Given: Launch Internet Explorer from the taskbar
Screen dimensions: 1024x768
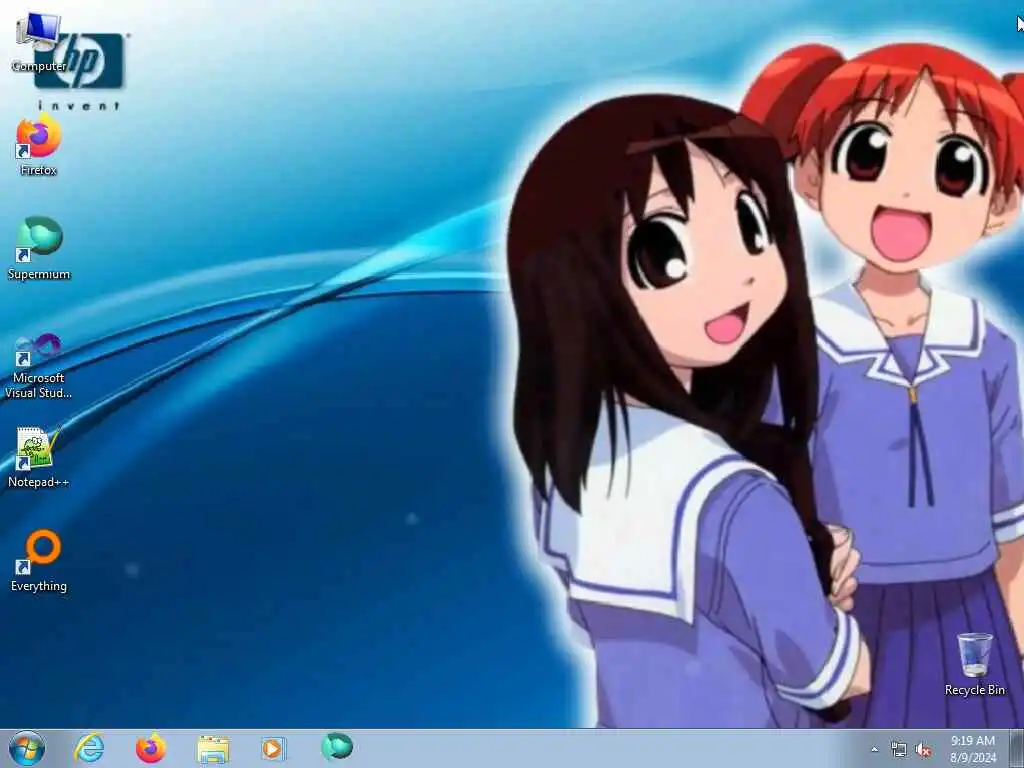Looking at the screenshot, I should click(x=89, y=748).
